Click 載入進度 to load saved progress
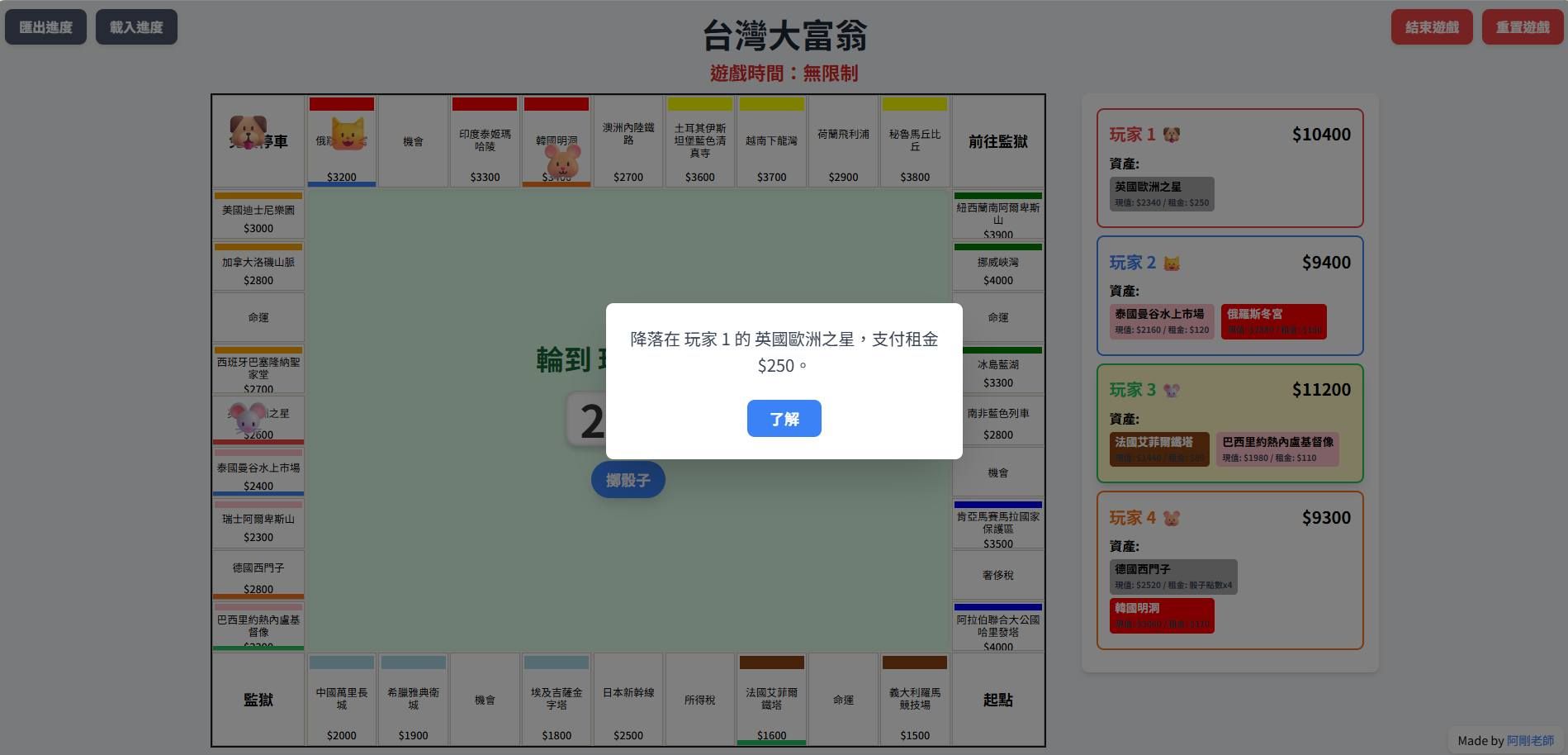Viewport: 1568px width, 755px height. click(x=136, y=26)
